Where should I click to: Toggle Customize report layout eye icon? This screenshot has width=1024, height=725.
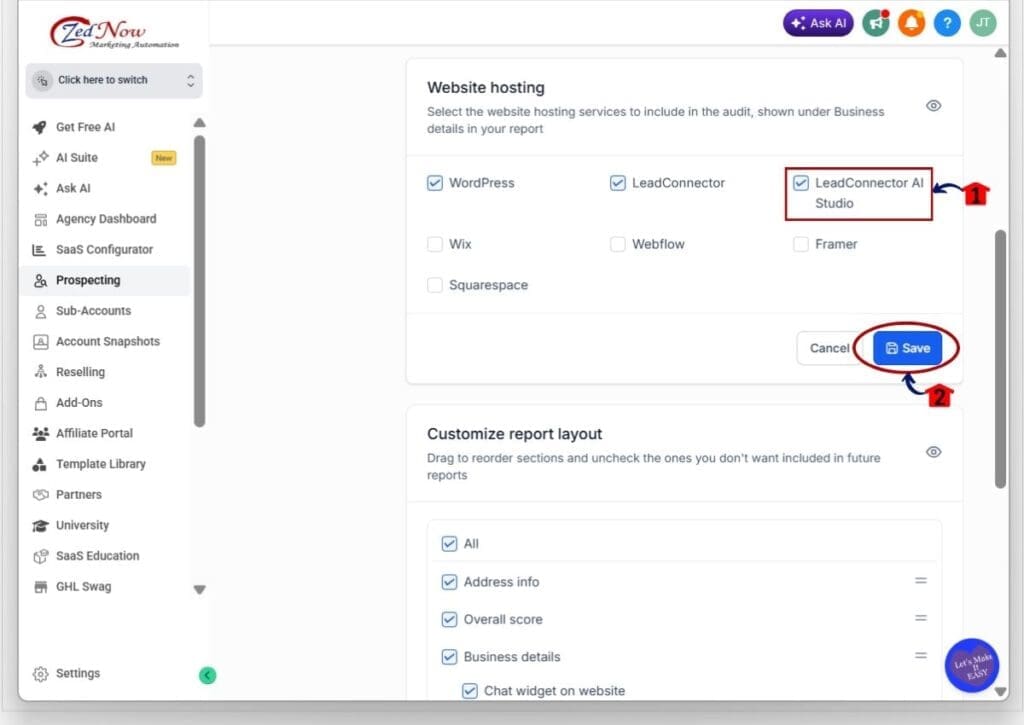point(934,452)
